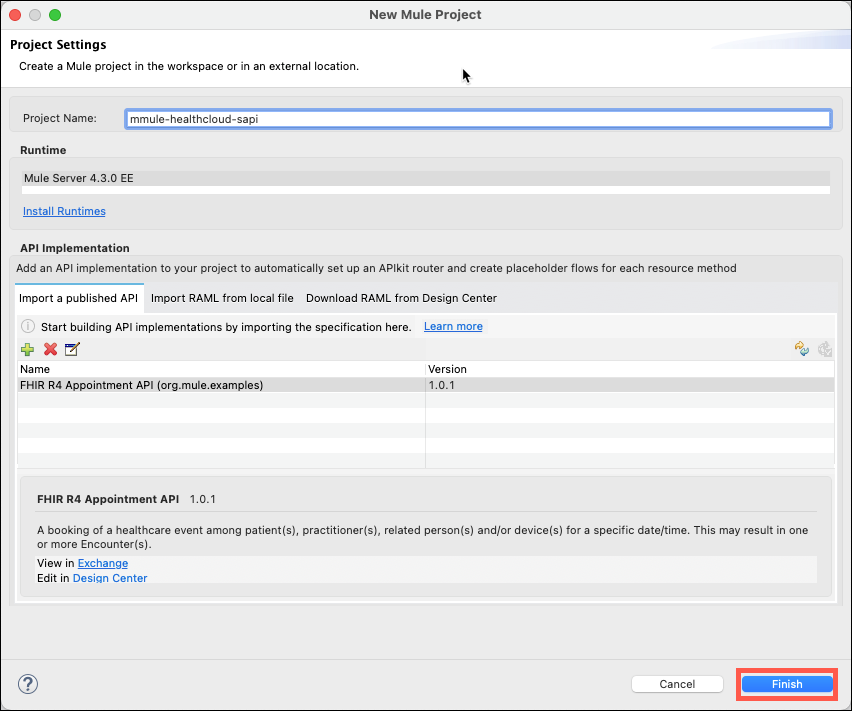Open help with the question mark icon
The image size is (852, 711).
(28, 684)
